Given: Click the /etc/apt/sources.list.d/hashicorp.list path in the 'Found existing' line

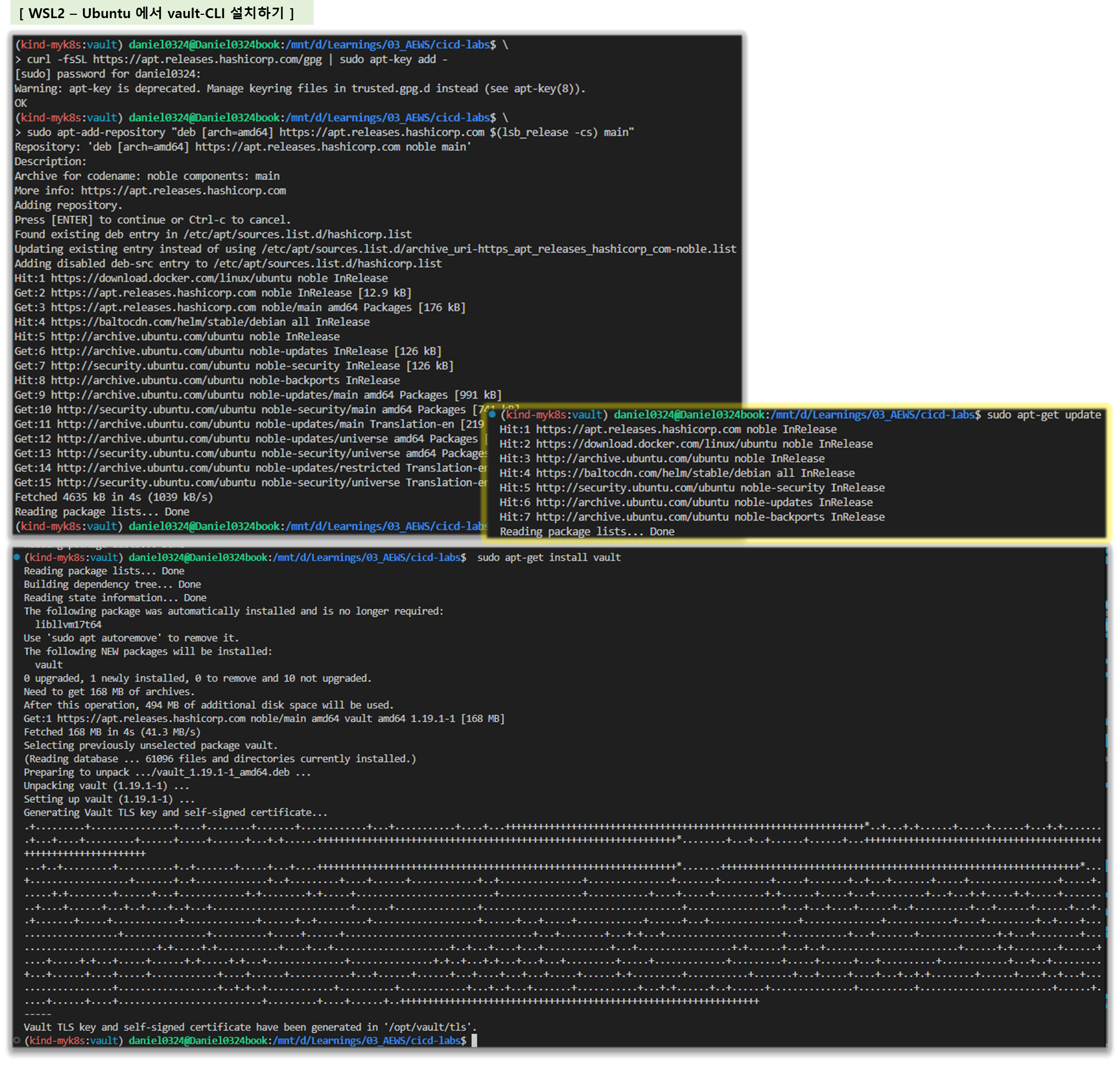Looking at the screenshot, I should [x=297, y=234].
